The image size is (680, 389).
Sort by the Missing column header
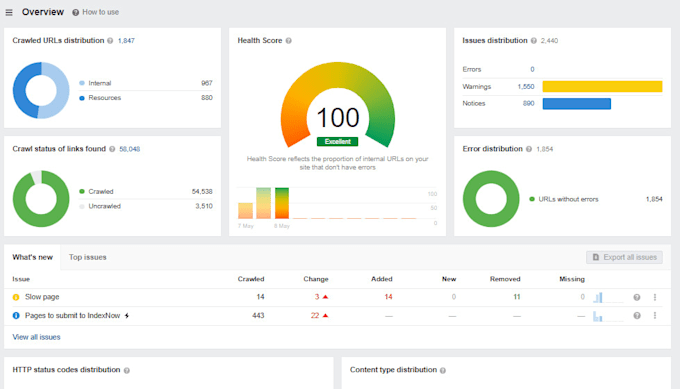[572, 279]
